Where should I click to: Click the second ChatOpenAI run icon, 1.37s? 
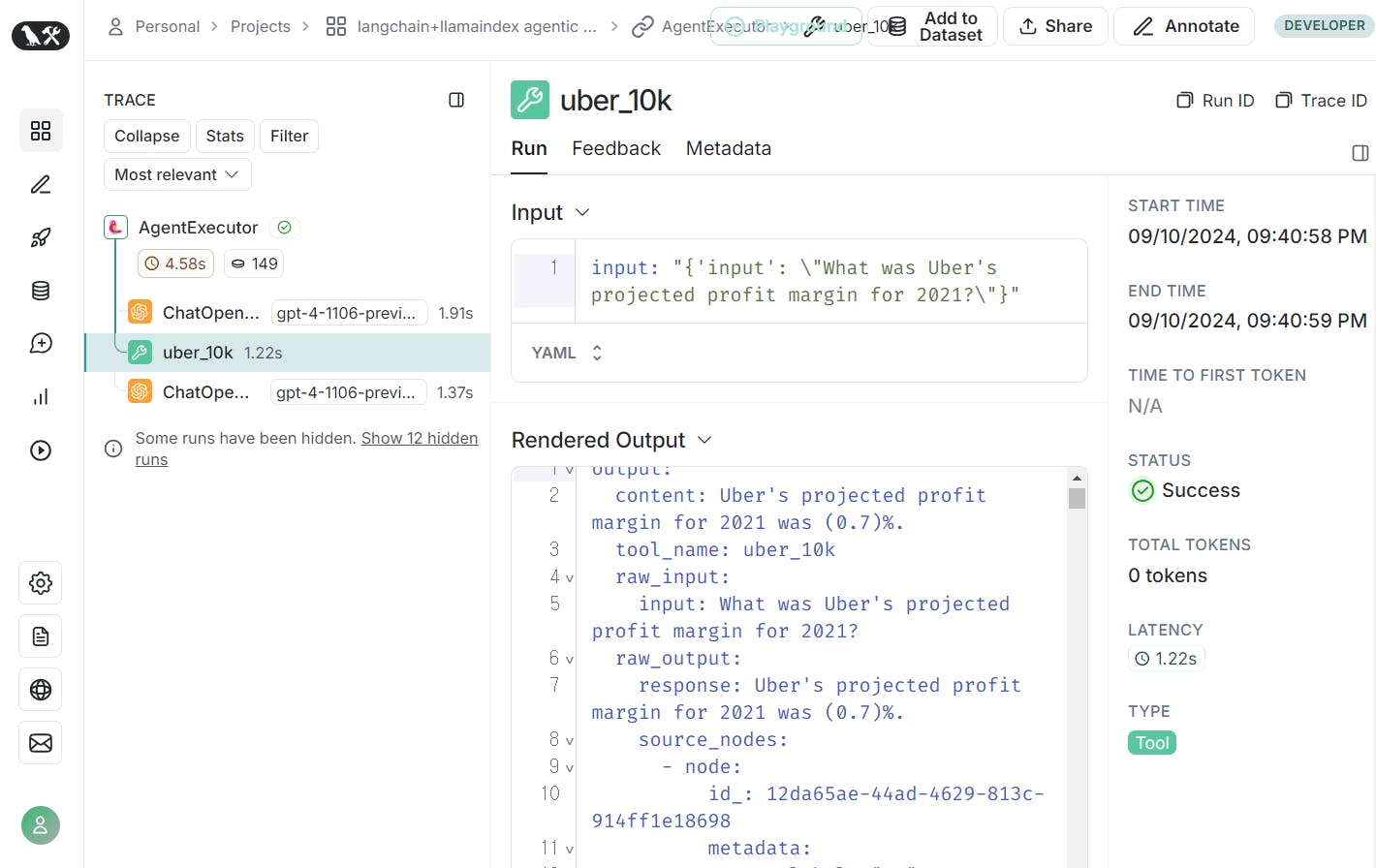pyautogui.click(x=140, y=391)
